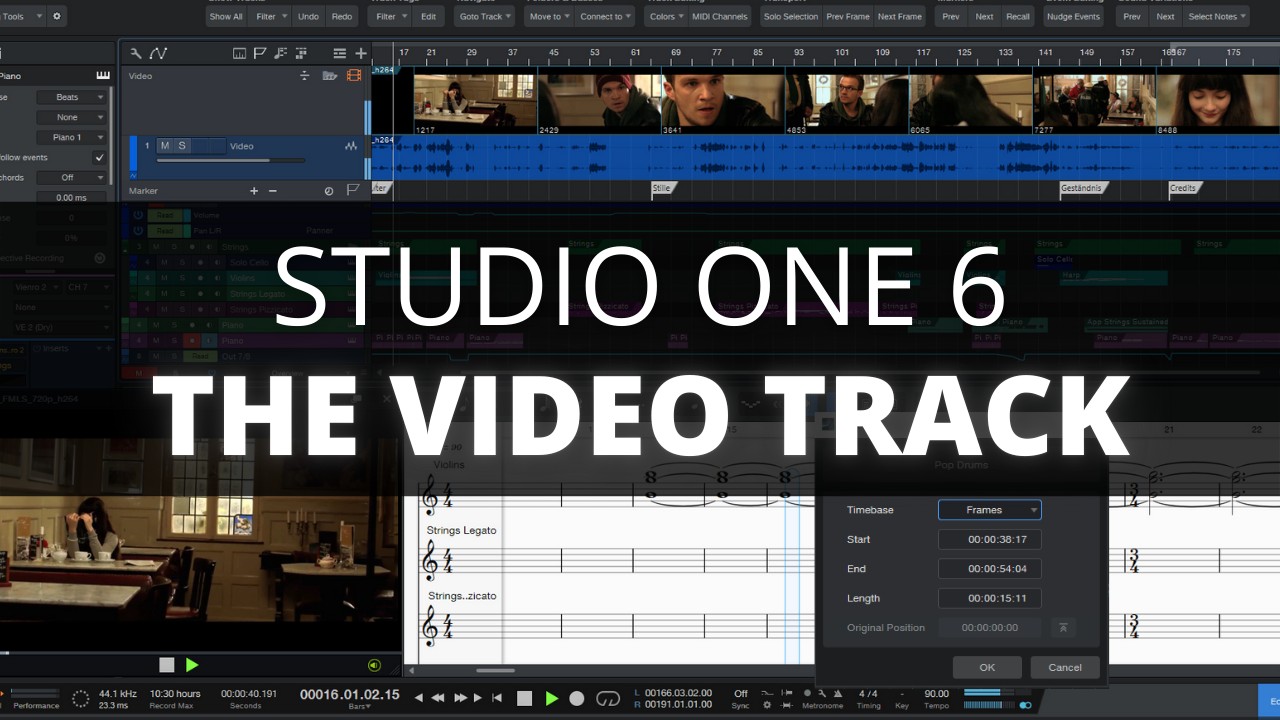
Task: Toggle the automation curve icon
Action: (x=158, y=53)
